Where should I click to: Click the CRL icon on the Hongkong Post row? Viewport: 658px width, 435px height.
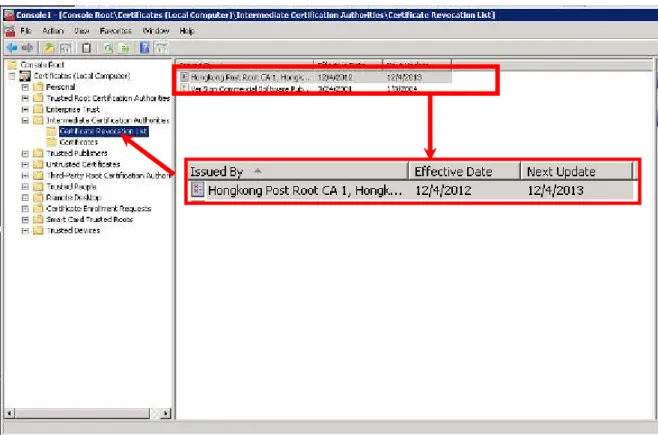(184, 77)
